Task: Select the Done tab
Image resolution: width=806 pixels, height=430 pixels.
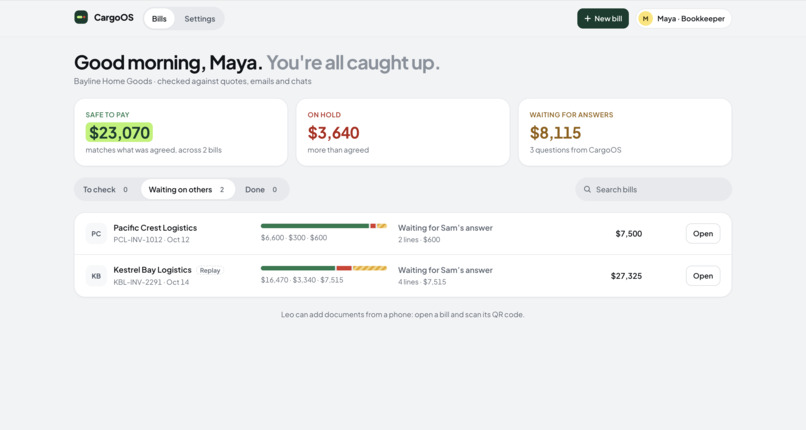Action: (x=262, y=190)
